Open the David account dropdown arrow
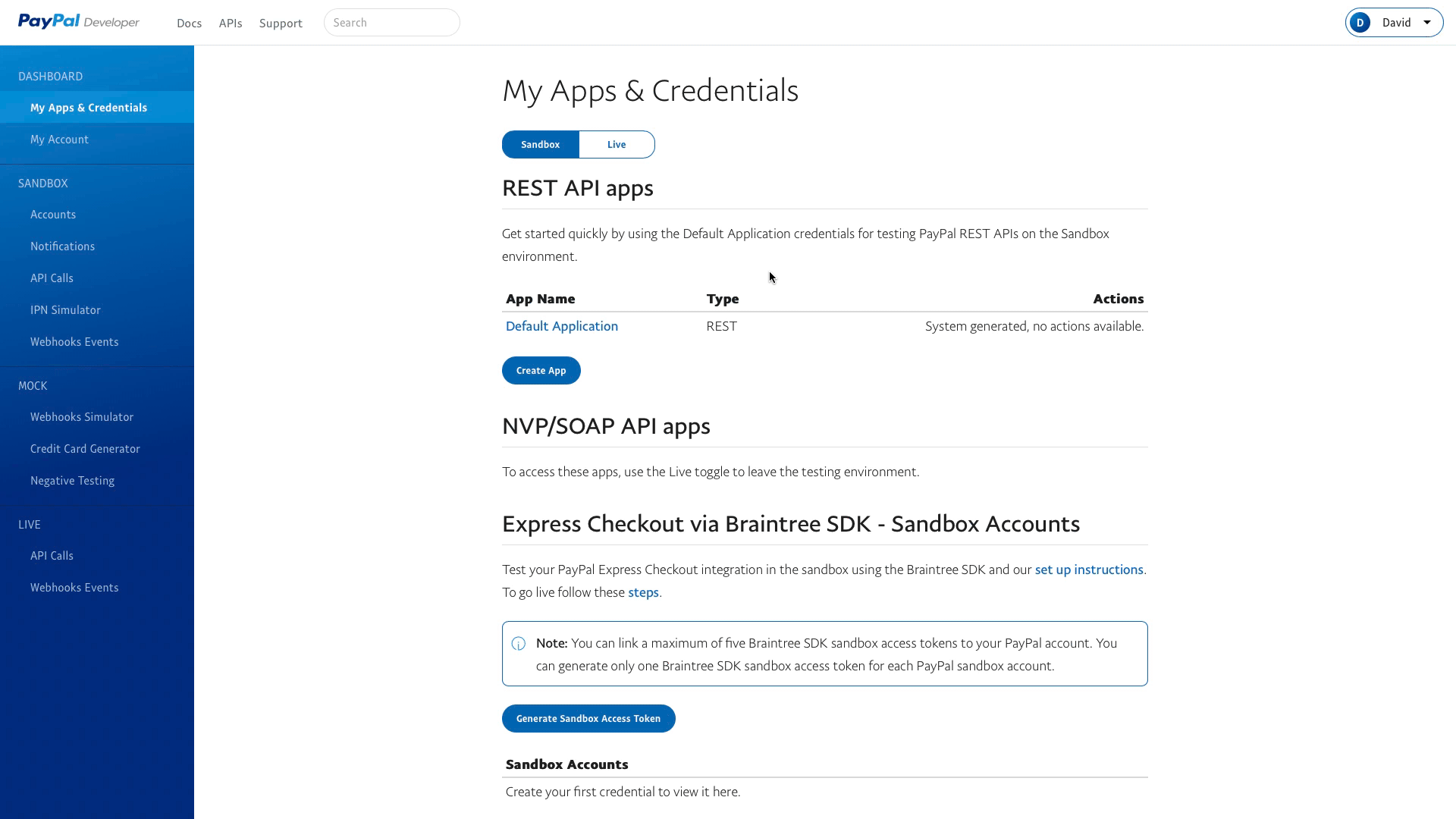Image resolution: width=1456 pixels, height=819 pixels. [1427, 22]
